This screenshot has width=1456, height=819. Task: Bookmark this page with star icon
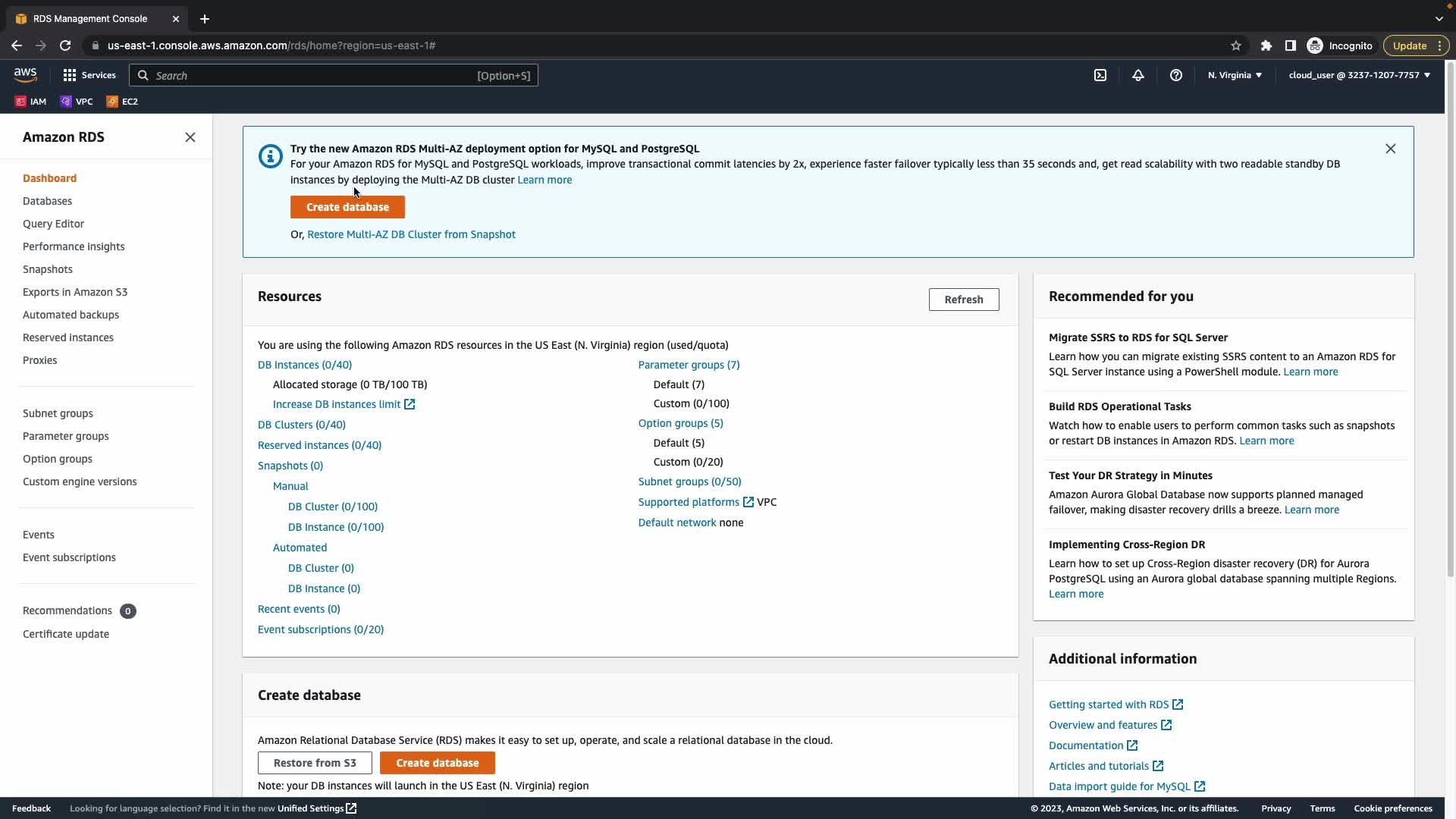[x=1236, y=45]
